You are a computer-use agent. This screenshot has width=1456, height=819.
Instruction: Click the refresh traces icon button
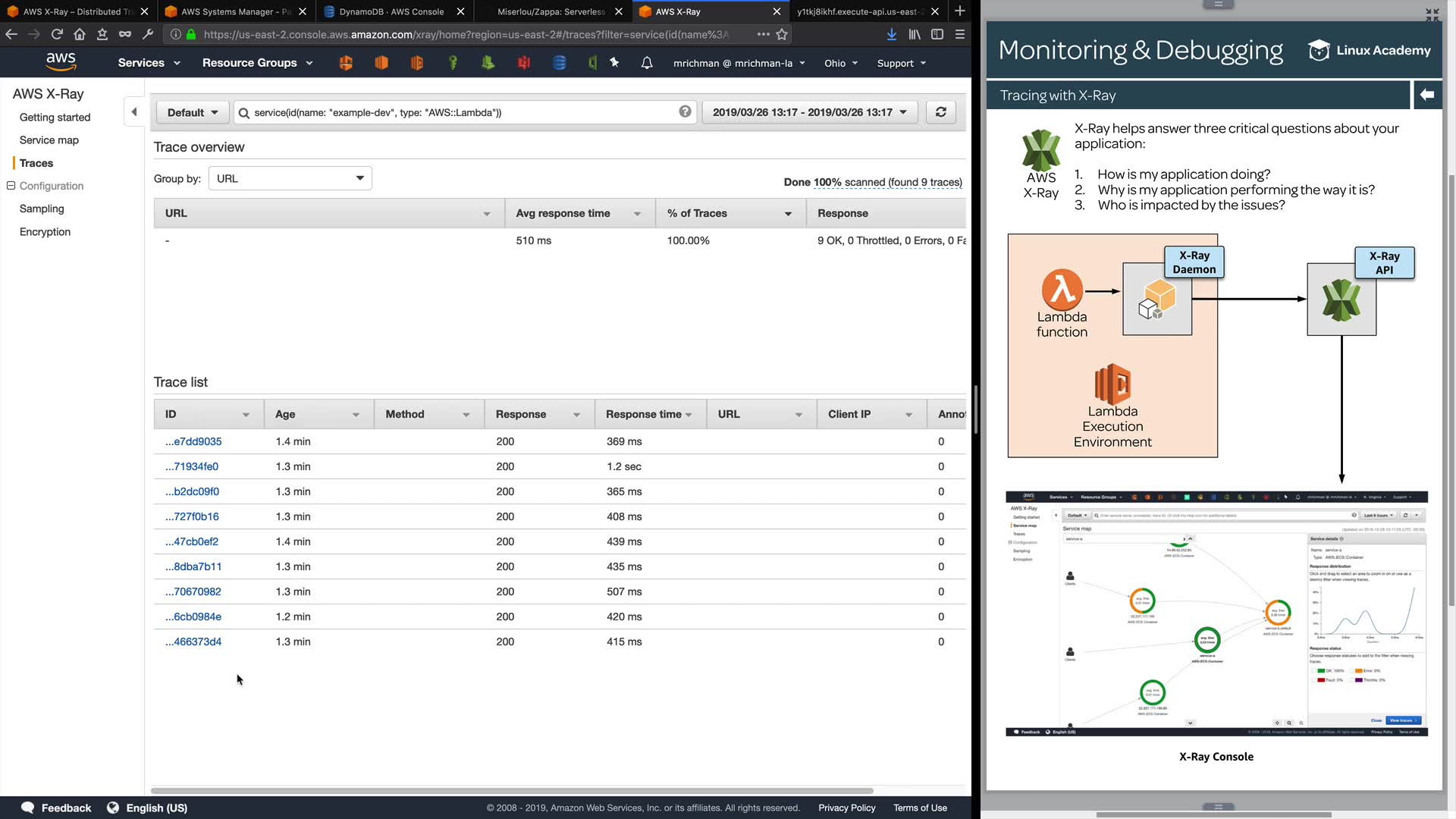(x=940, y=112)
